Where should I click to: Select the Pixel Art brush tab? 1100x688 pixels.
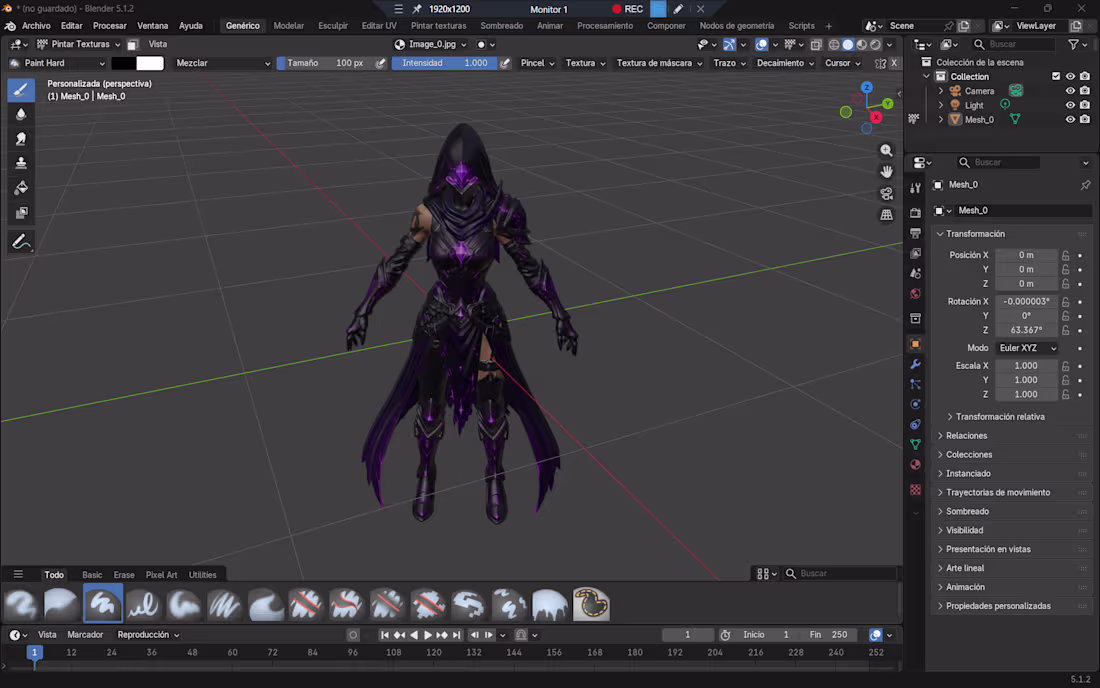coord(161,575)
